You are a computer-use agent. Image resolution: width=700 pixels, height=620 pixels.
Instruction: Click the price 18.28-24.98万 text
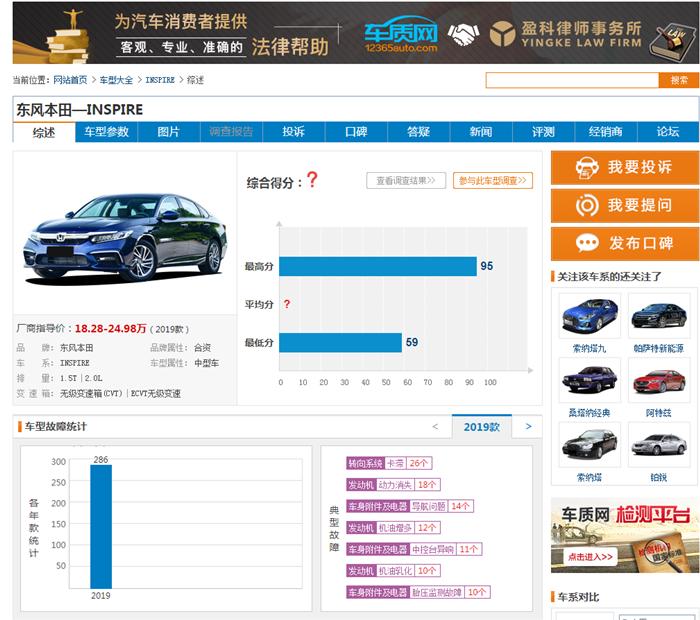[110, 329]
